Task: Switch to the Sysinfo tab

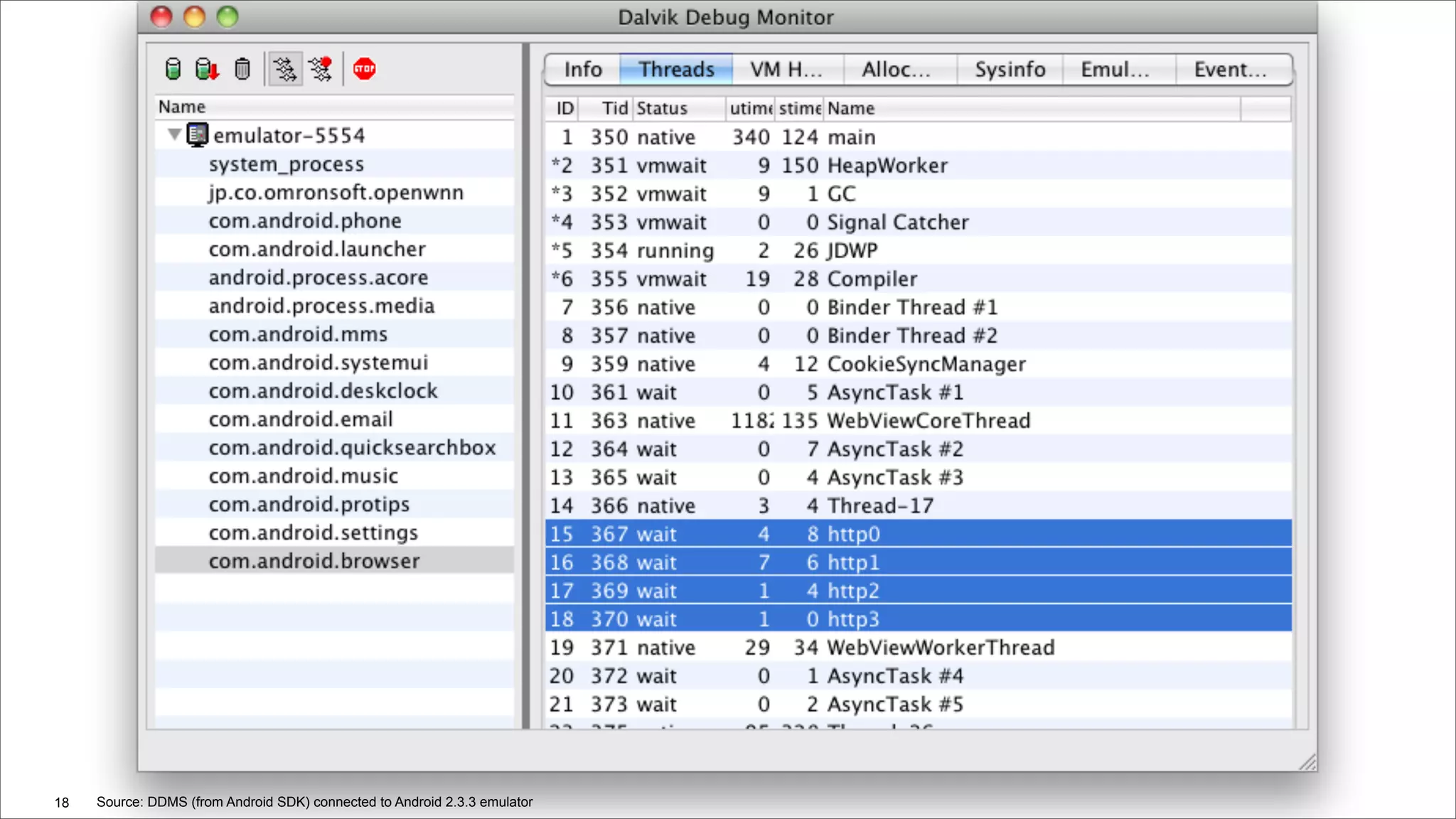Action: (x=1010, y=70)
